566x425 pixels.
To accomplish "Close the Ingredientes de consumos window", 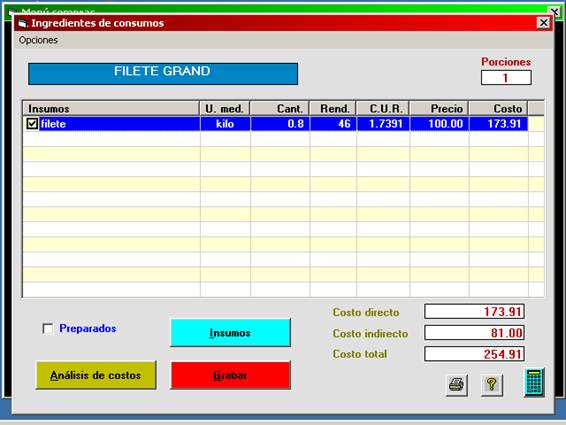I will (544, 23).
